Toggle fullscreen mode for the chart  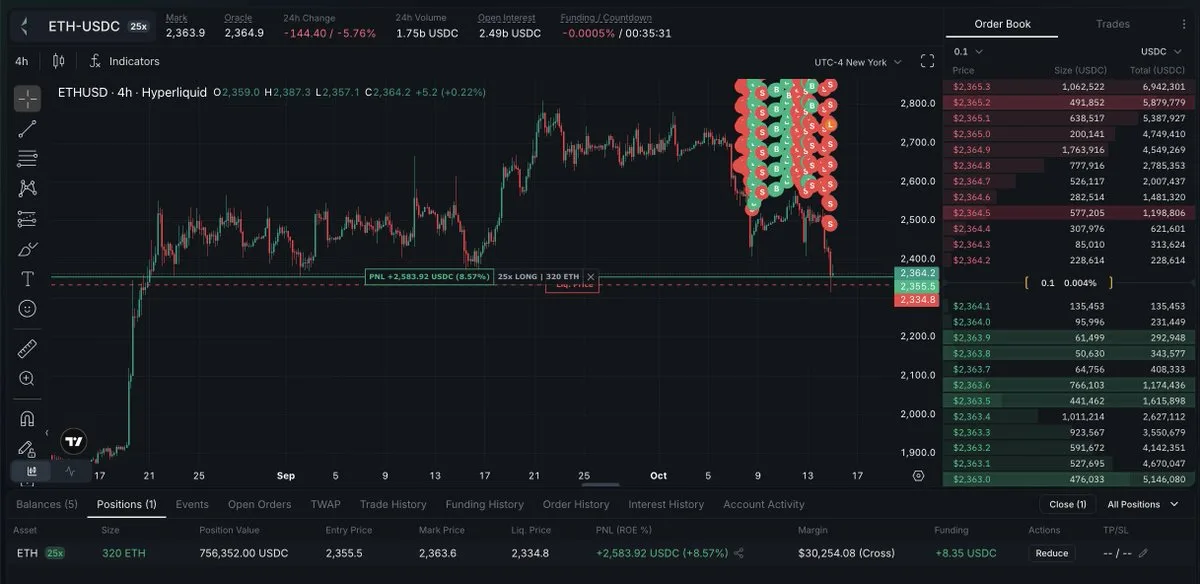(927, 61)
